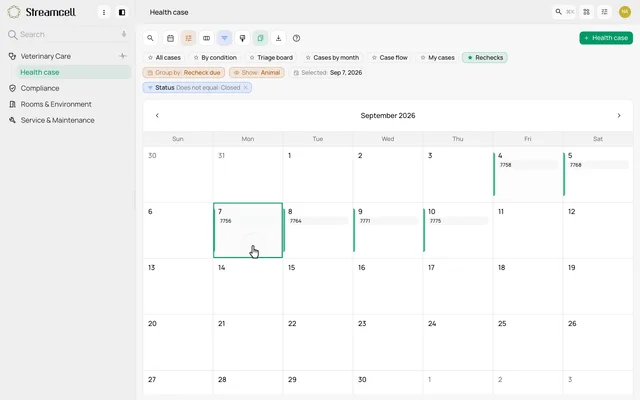The height and width of the screenshot is (400, 640).
Task: Edit the Status Does not equal Closed filter
Action: coord(198,88)
